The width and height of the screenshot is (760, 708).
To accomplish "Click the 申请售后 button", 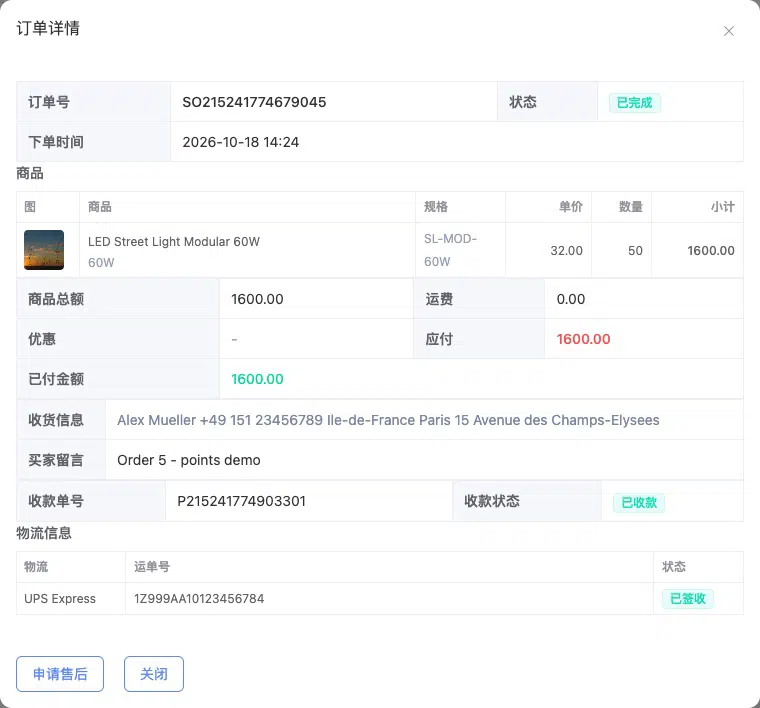I will [x=60, y=674].
